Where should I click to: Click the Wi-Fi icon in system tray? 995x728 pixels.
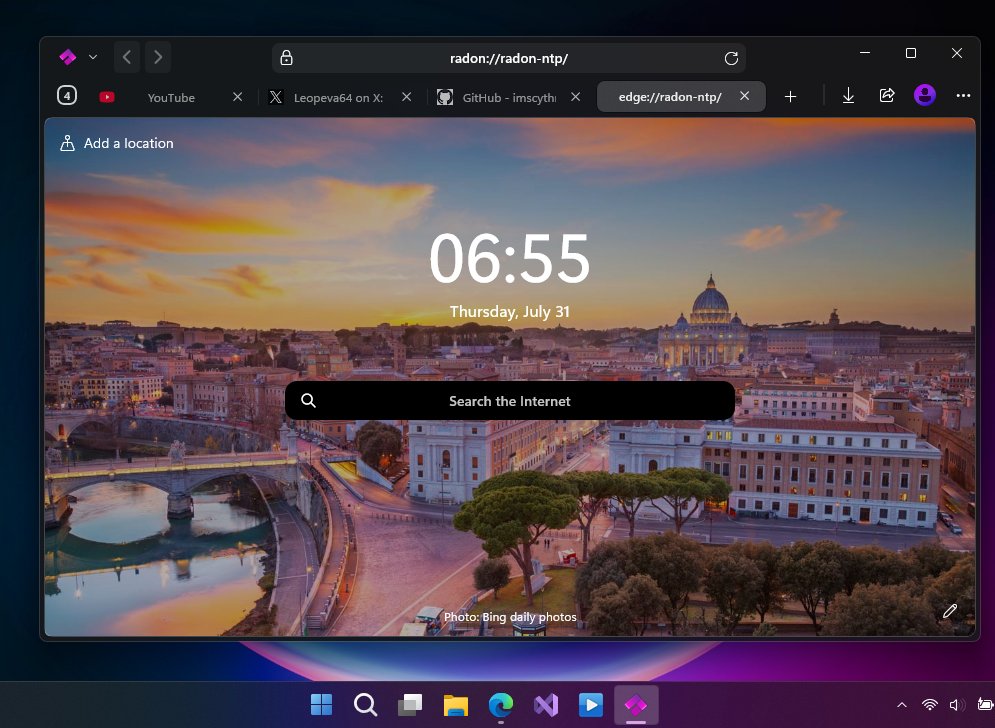pyautogui.click(x=930, y=705)
